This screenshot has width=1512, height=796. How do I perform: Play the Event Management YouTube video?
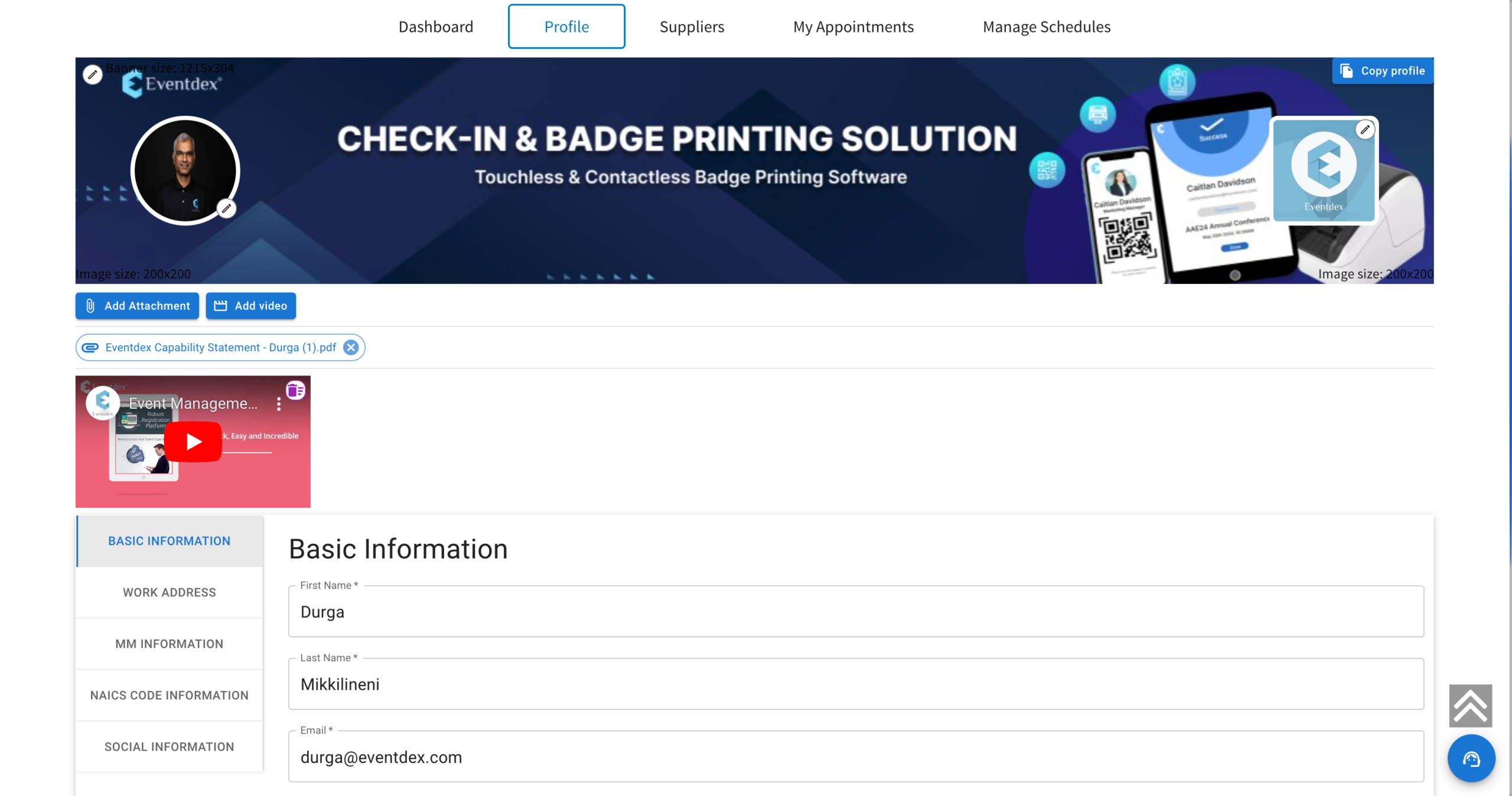(193, 442)
